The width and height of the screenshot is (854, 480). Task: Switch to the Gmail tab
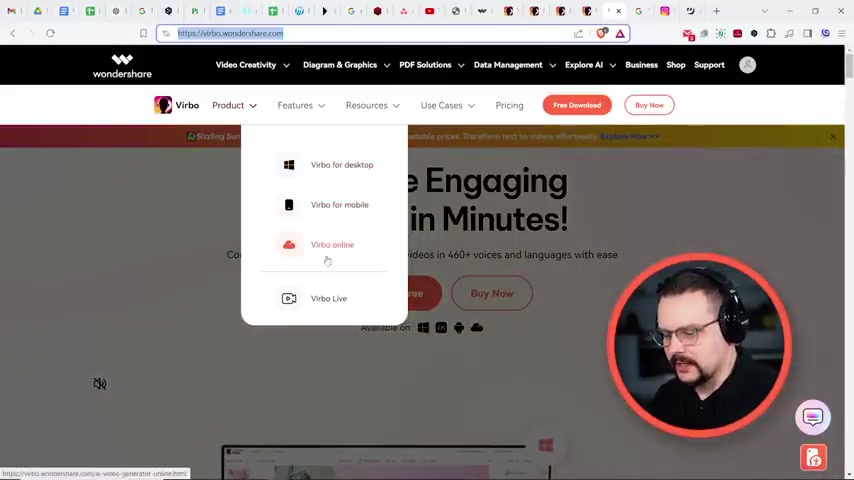(11, 11)
